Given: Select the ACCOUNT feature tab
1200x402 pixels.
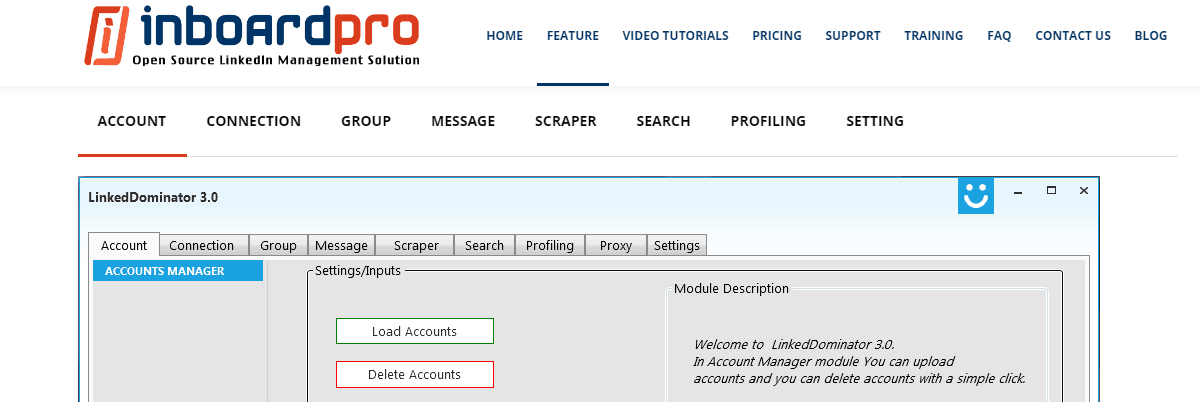Looking at the screenshot, I should pos(132,121).
